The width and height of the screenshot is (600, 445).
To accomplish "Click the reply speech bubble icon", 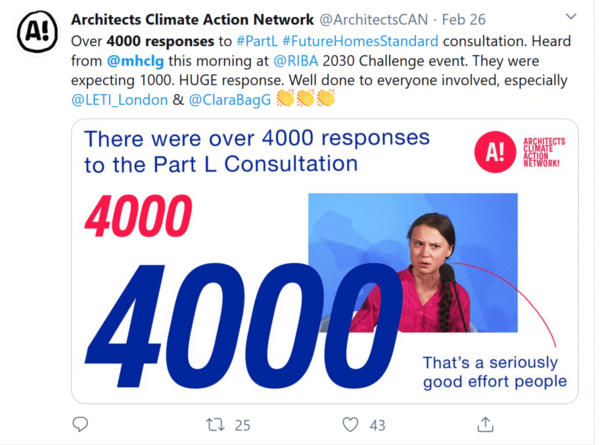I will point(81,425).
